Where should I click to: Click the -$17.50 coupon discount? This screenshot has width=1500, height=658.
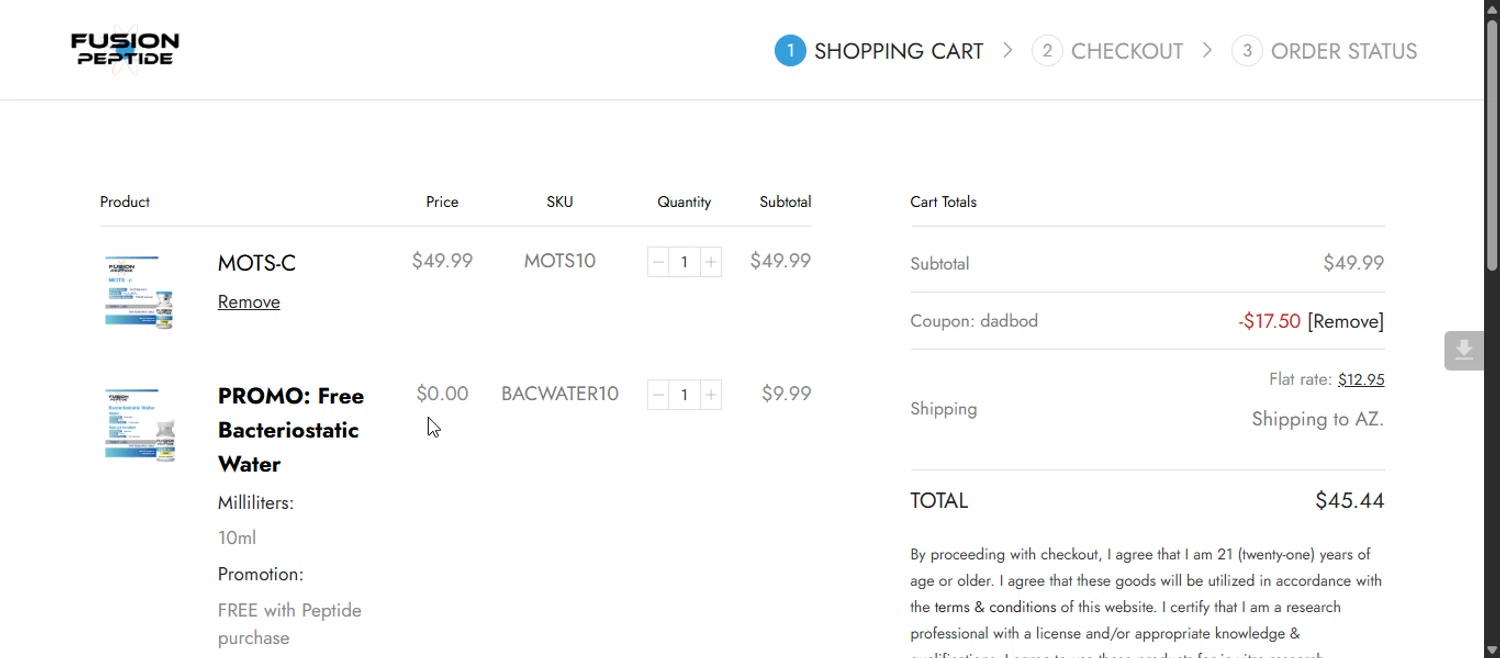pyautogui.click(x=1269, y=321)
